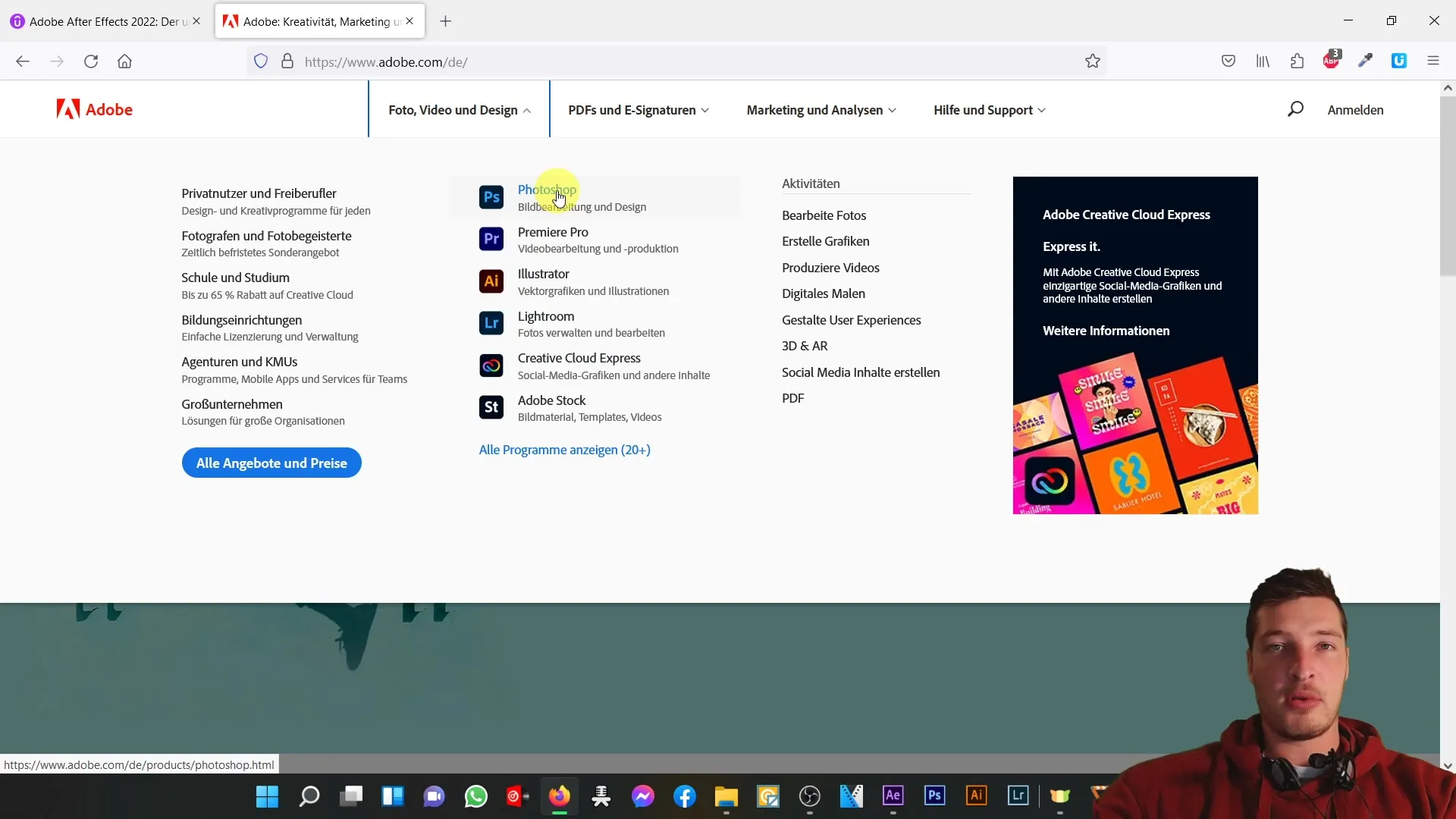Open Firefox application menu hamburger
This screenshot has width=1456, height=819.
click(1433, 61)
